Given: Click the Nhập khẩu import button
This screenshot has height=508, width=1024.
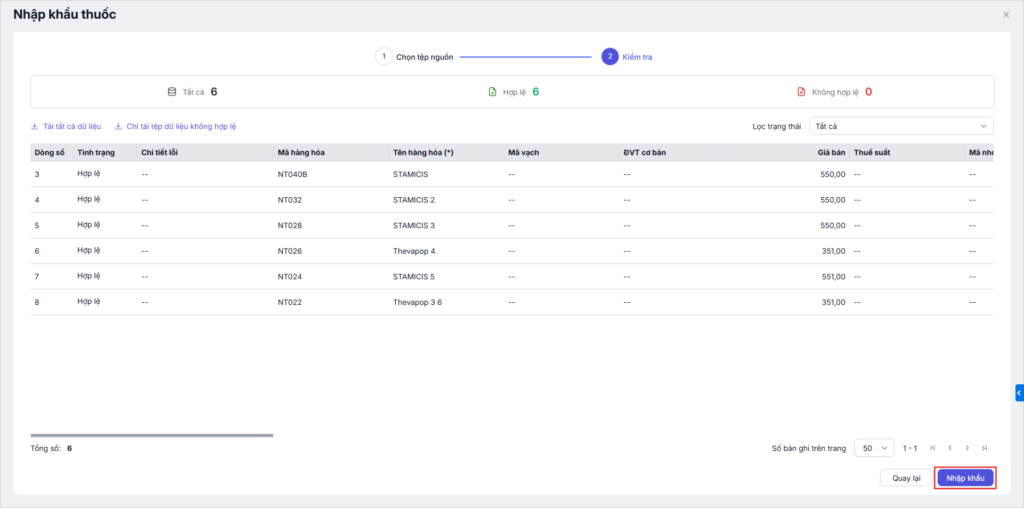Looking at the screenshot, I should click(965, 478).
